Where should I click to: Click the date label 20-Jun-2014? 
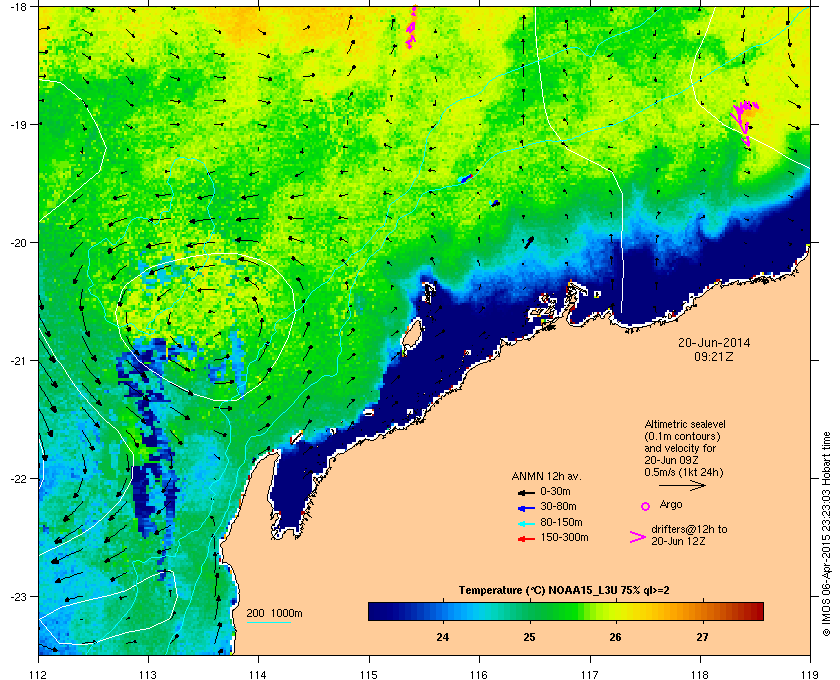click(x=714, y=343)
